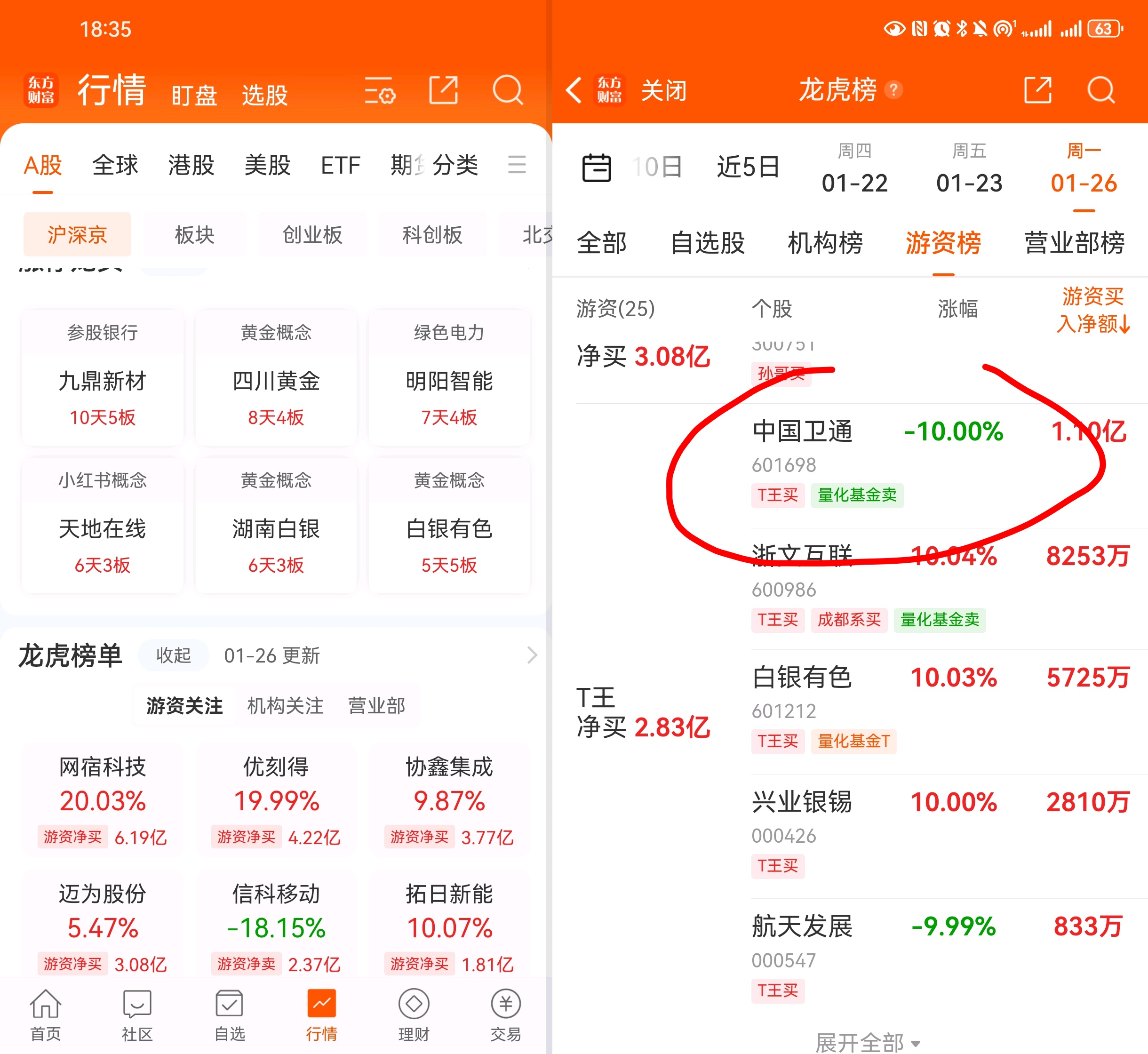Tap the share icon in 龙虎榜 header
Viewport: 1148px width, 1054px height.
point(1037,90)
